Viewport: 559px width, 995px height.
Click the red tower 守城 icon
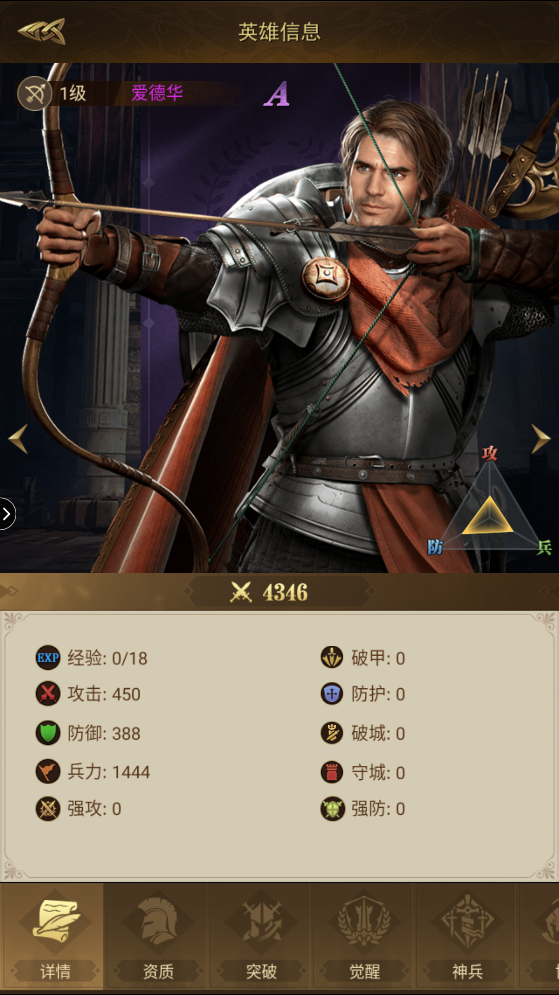pos(332,772)
